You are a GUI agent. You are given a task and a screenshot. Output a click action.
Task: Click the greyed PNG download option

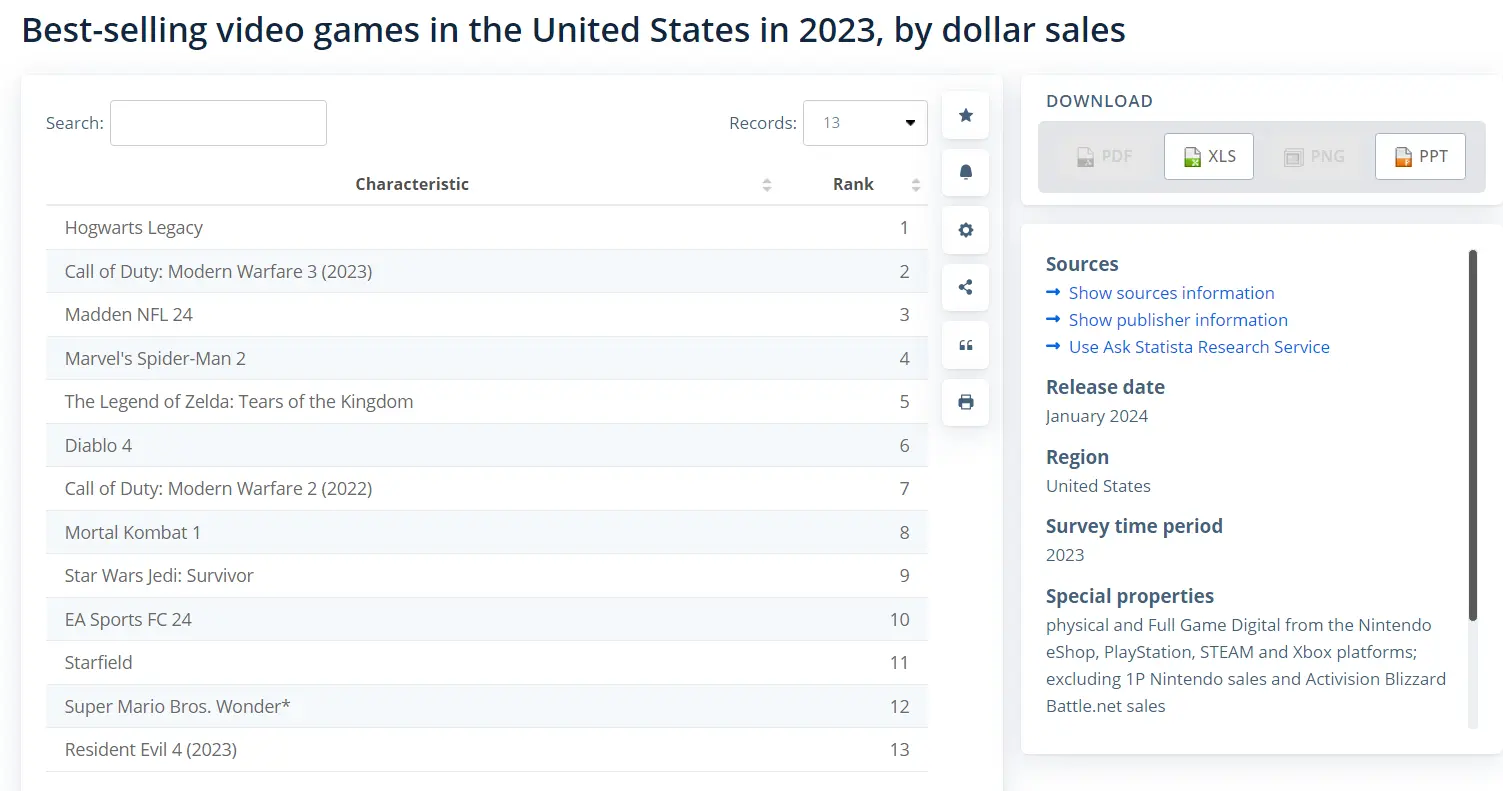click(1315, 156)
